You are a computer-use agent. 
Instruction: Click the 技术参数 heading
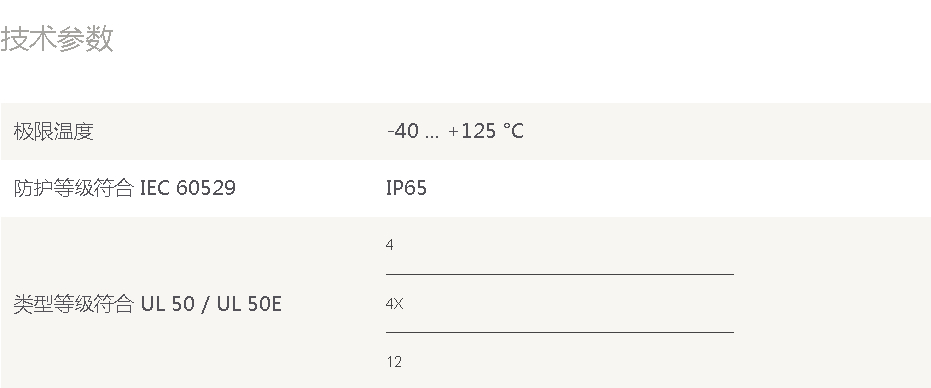point(56,39)
